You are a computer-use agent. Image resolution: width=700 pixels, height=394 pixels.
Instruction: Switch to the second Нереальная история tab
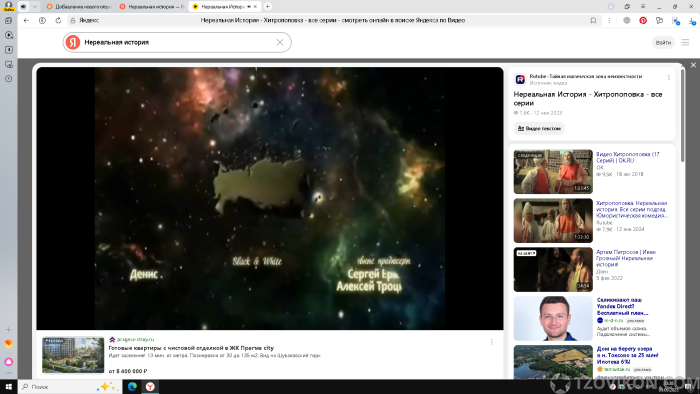point(152,7)
